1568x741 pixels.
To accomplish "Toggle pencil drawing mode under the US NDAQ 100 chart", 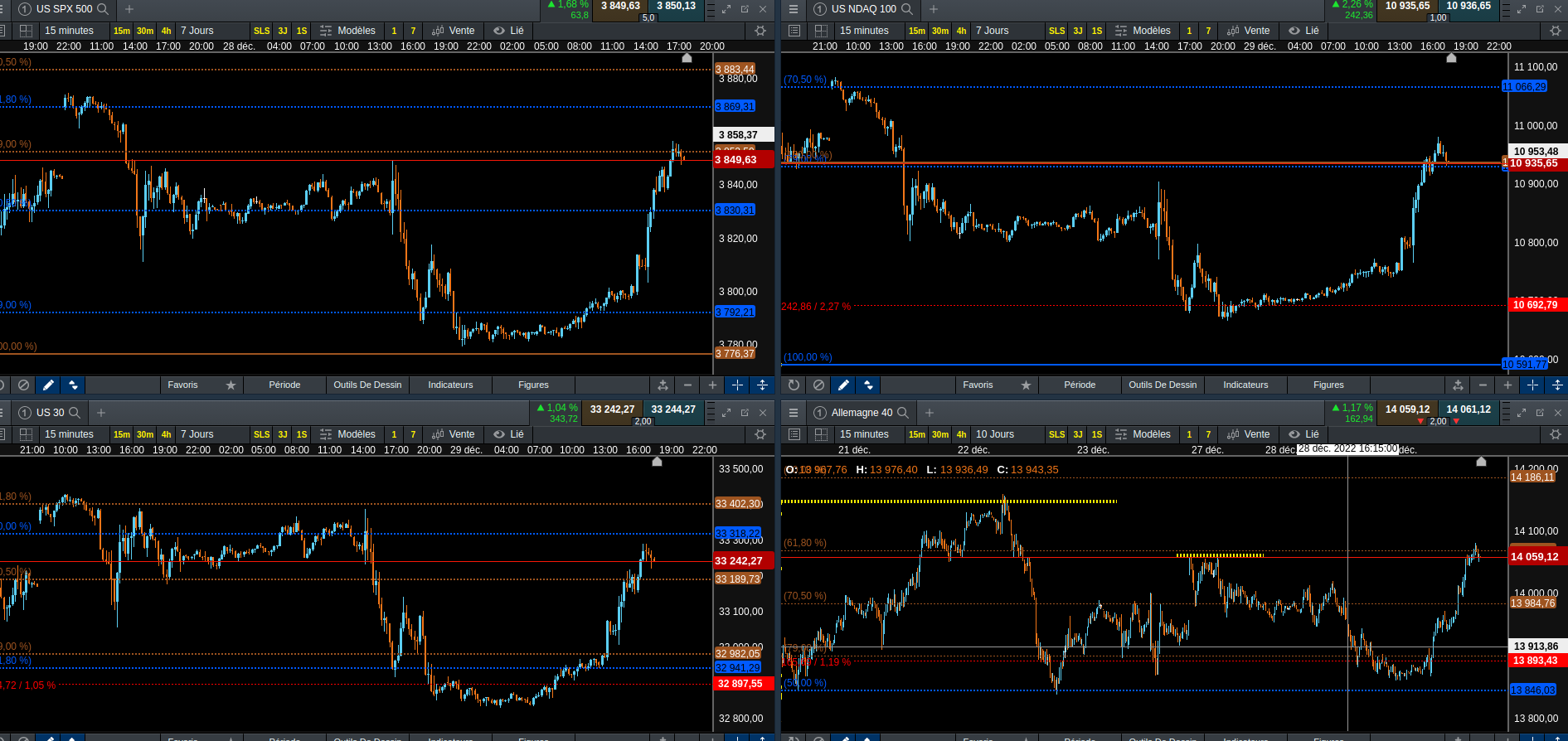I will (x=843, y=385).
